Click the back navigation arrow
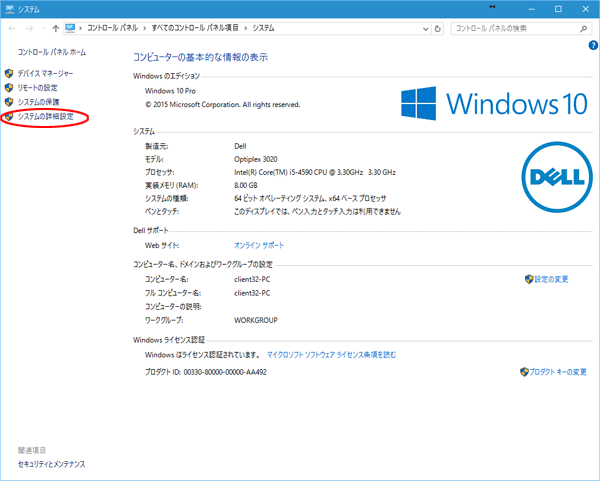The width and height of the screenshot is (600, 481). point(12,28)
